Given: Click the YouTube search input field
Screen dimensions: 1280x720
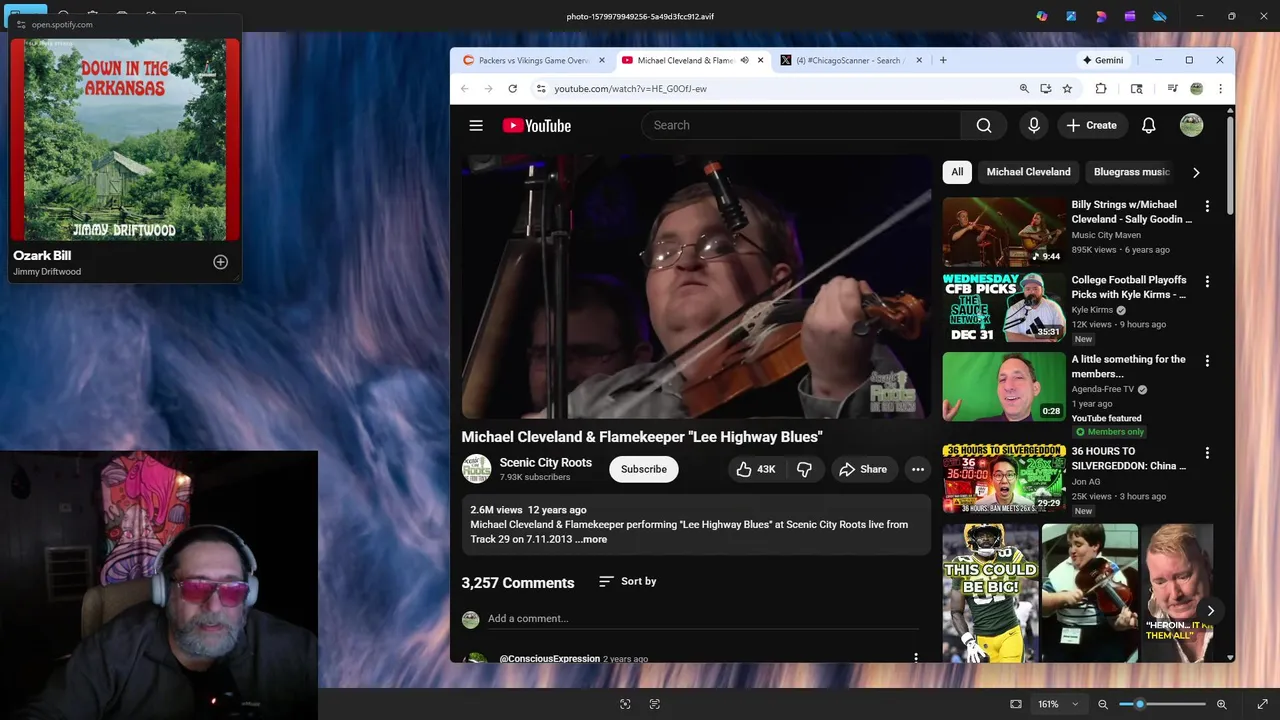Looking at the screenshot, I should tap(801, 125).
